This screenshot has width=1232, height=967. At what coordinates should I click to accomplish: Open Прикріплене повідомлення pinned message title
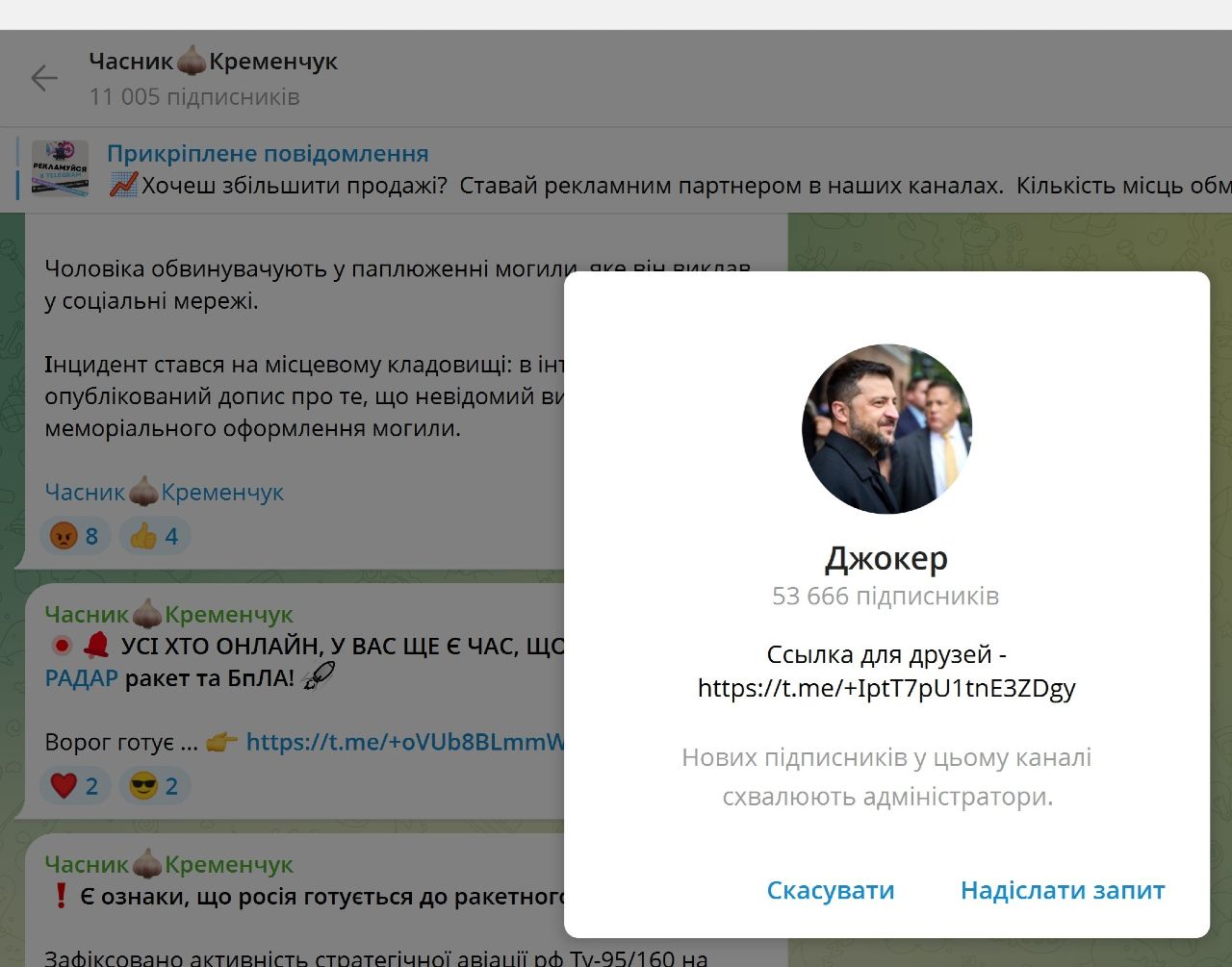(x=268, y=153)
